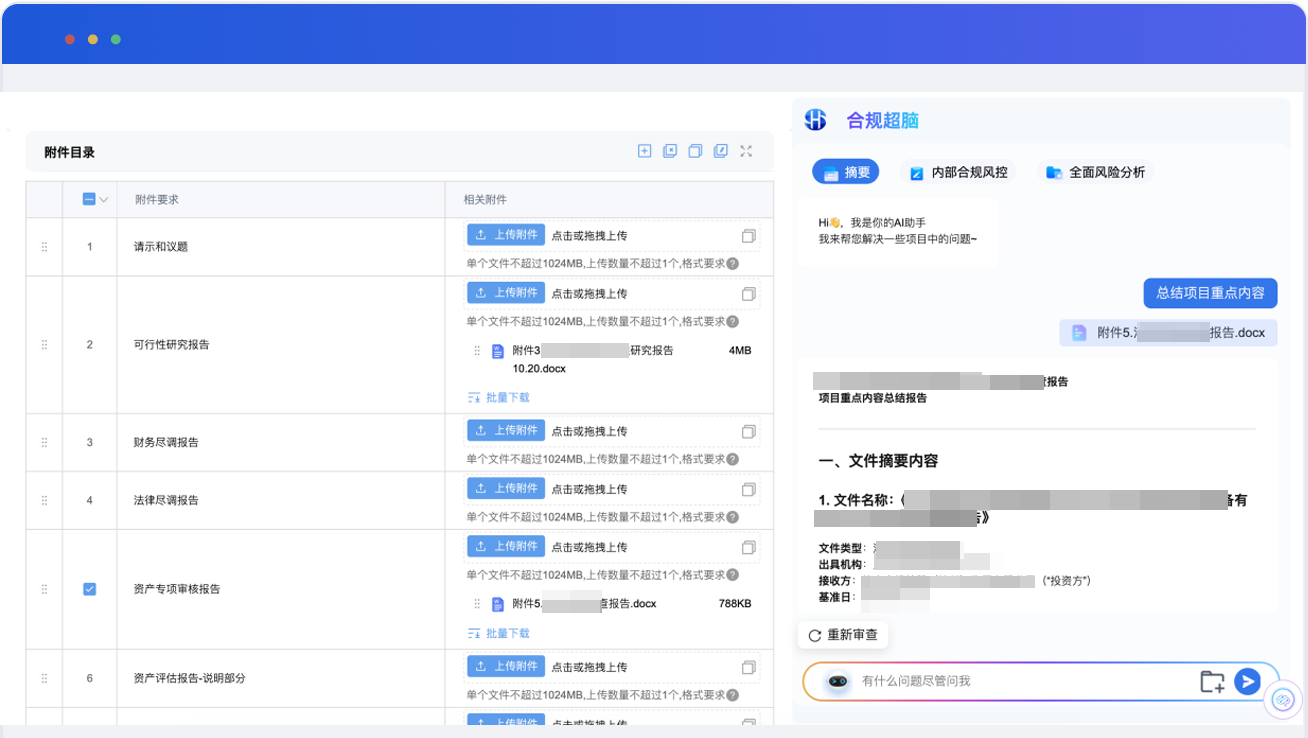Screen dimensions: 1308x738
Task: Click 批量下载 under 可行性研究报告
Action: click(x=499, y=397)
